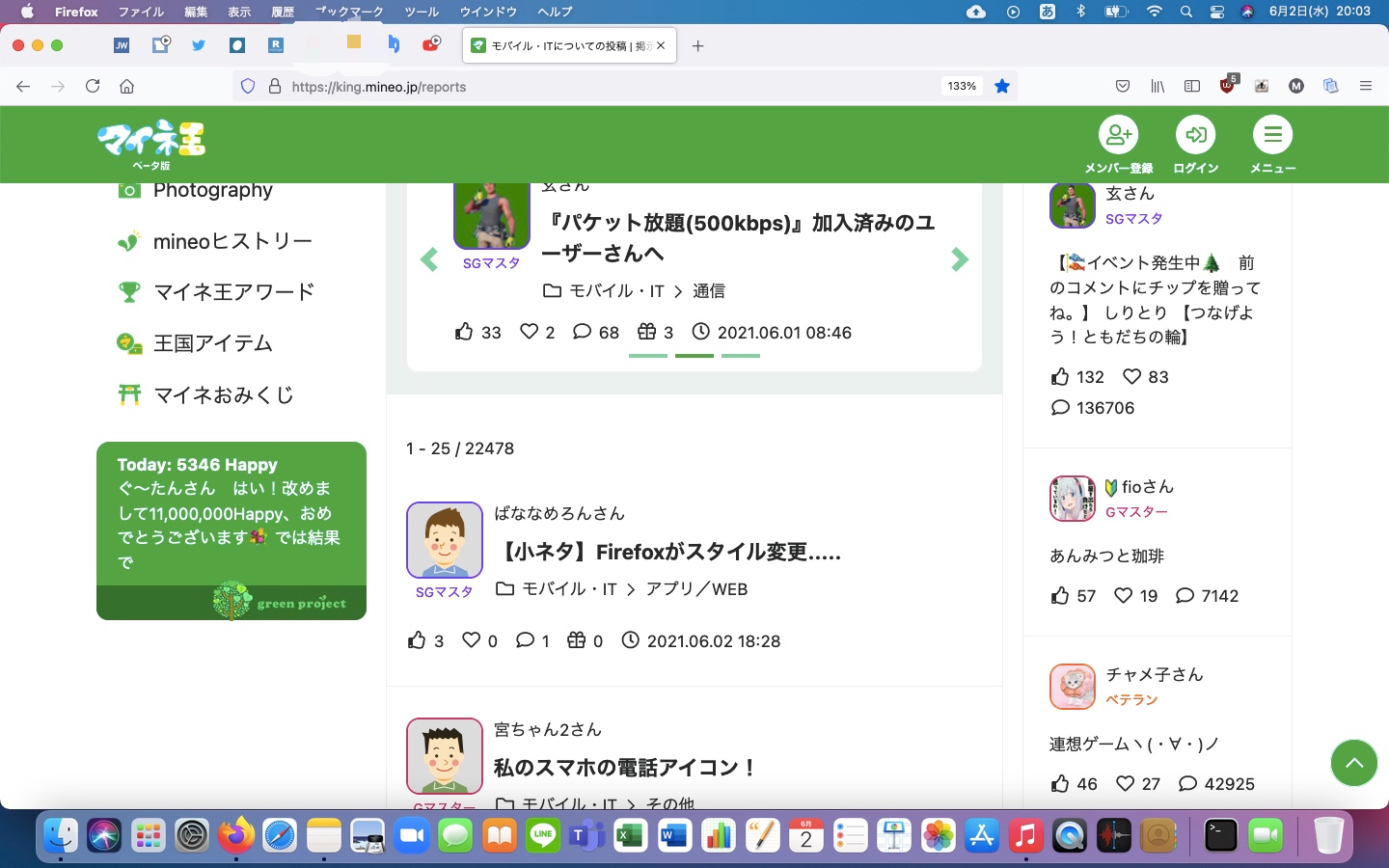
Task: Select the first carousel indicator bar
Action: 648,356
